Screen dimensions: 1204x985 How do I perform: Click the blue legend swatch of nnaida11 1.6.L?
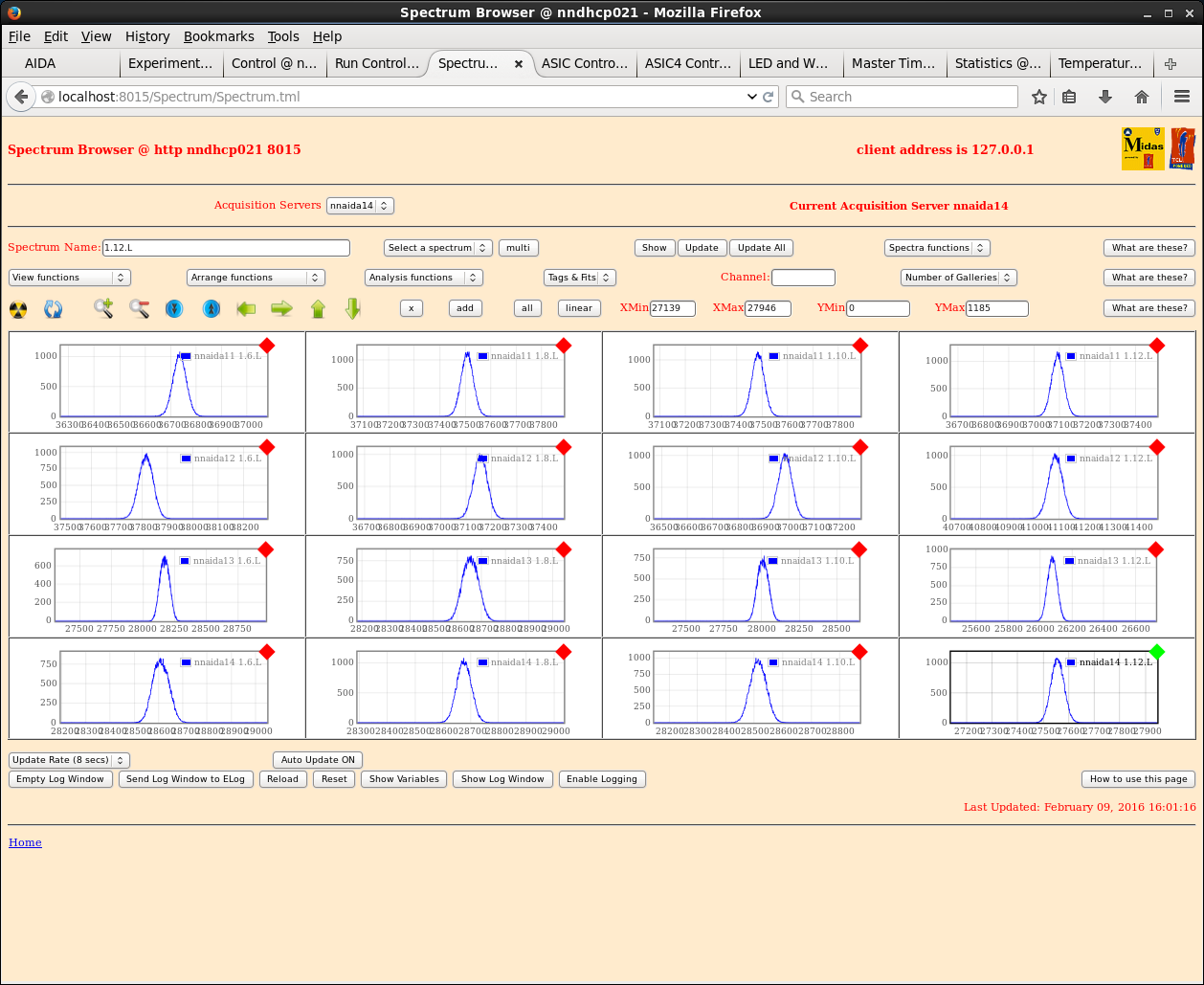tap(186, 356)
